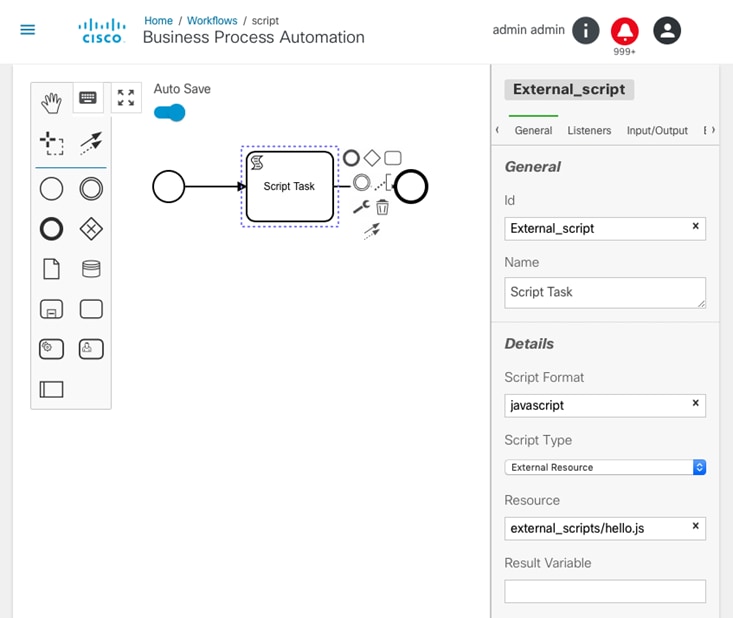The height and width of the screenshot is (618, 733).
Task: Select the gateway diamond in palette
Action: (91, 229)
